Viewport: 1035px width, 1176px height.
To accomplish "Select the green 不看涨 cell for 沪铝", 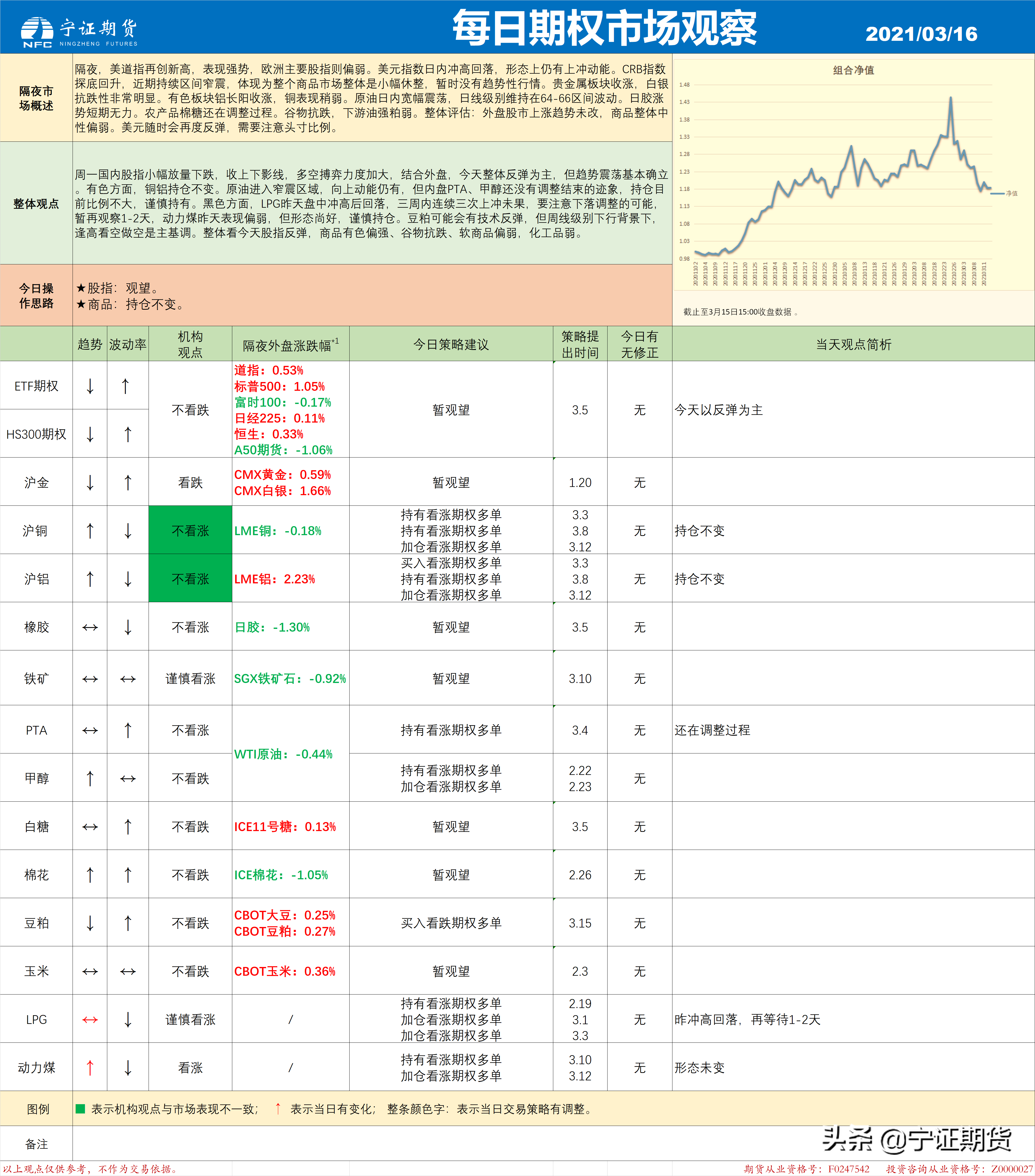I will (x=190, y=578).
